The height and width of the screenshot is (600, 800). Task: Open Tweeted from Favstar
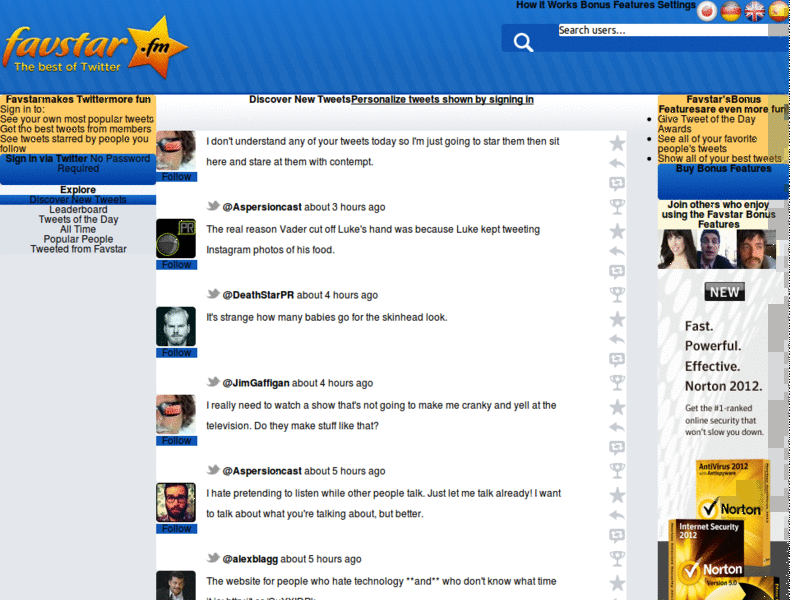[x=78, y=249]
